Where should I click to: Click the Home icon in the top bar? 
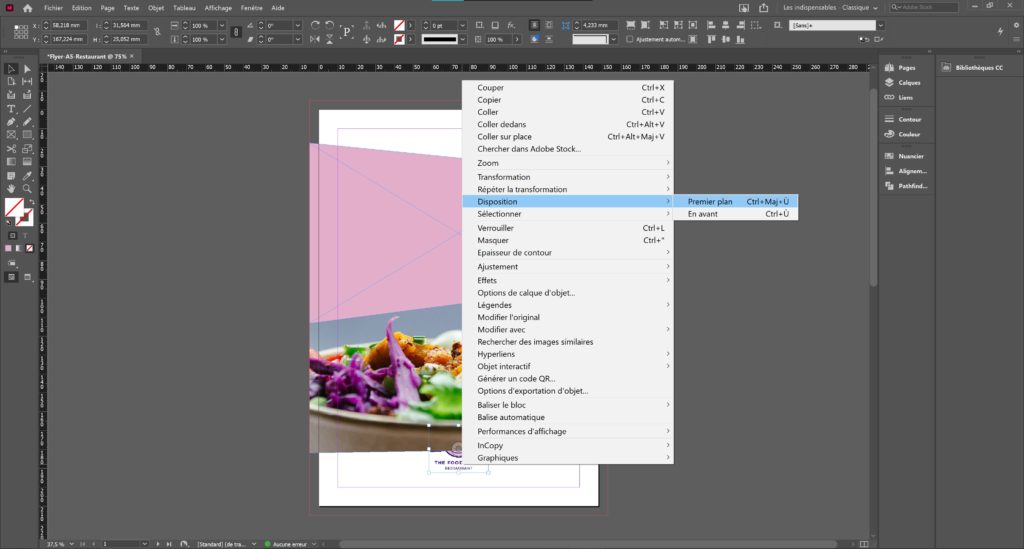click(x=27, y=8)
